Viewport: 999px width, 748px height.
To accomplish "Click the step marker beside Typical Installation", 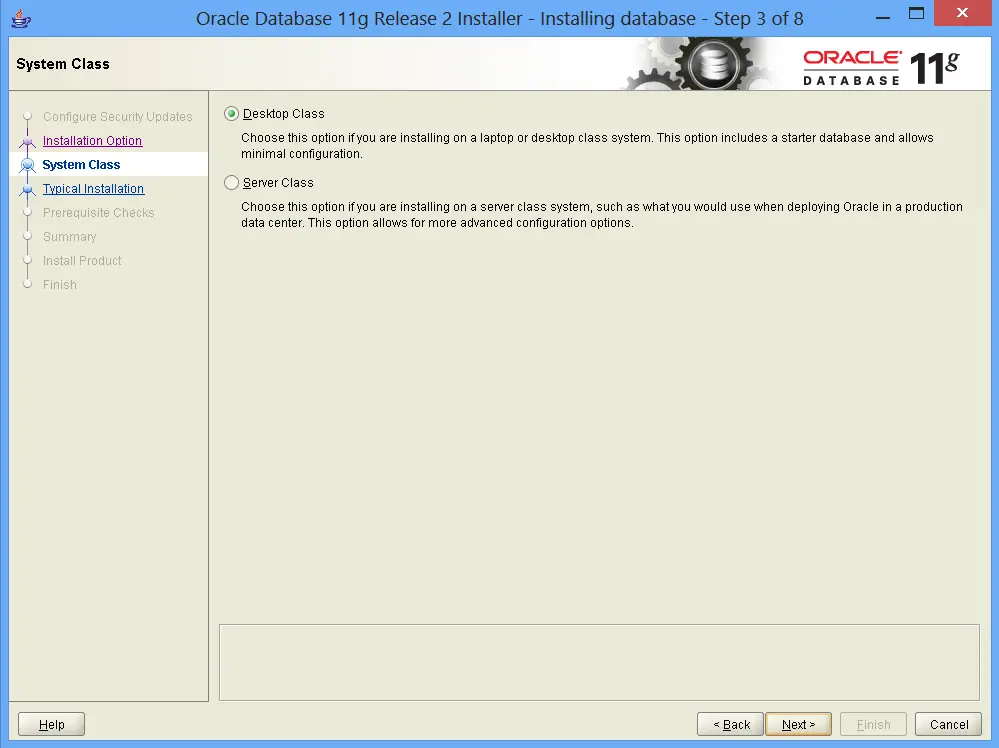I will 28,190.
